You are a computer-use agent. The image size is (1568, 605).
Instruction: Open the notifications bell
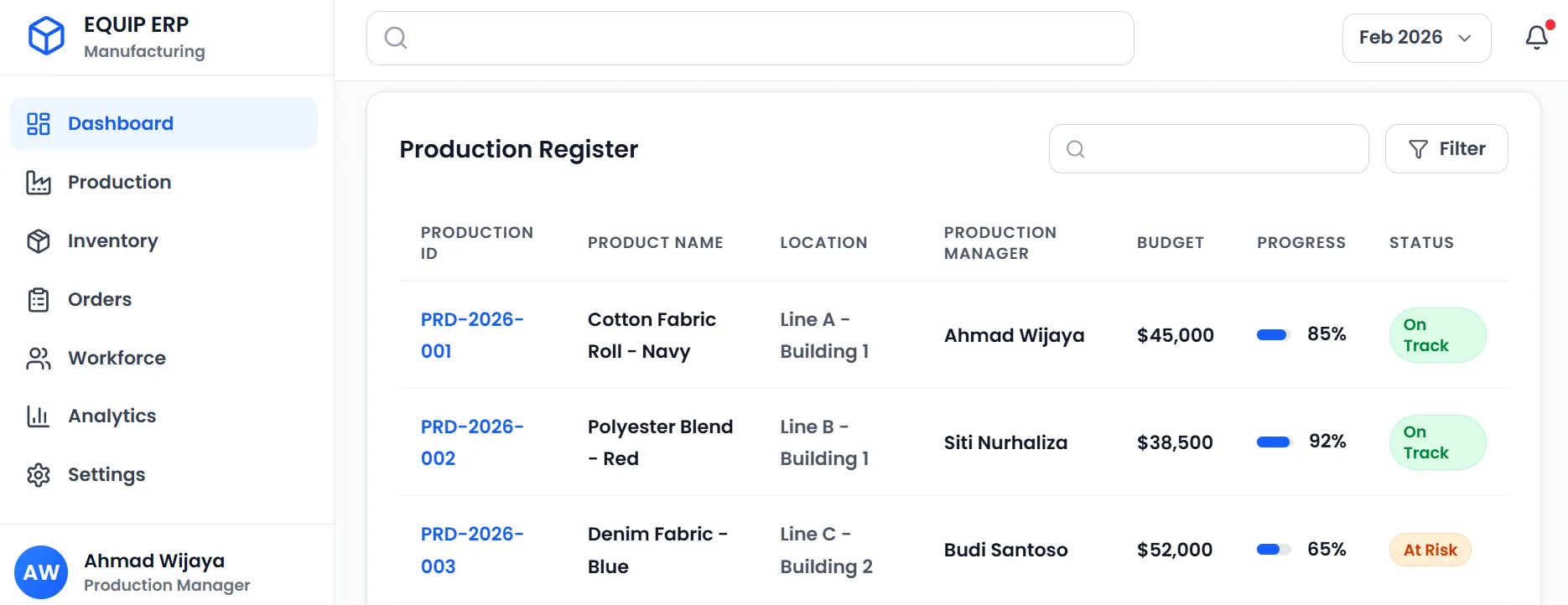point(1536,38)
